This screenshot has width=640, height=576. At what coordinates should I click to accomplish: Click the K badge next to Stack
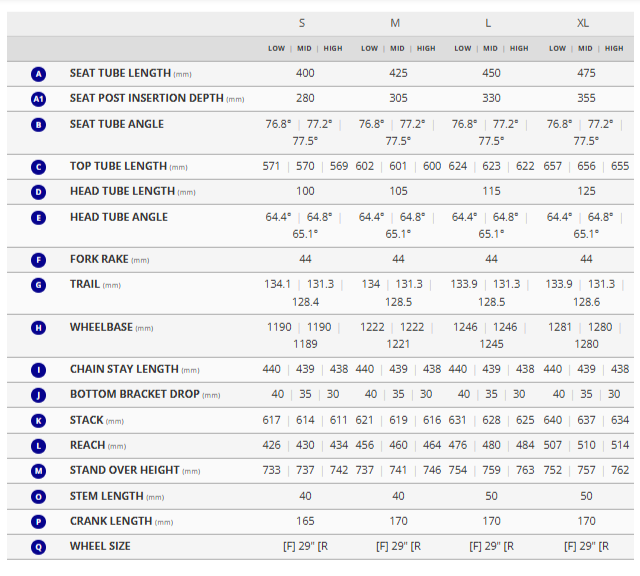point(38,420)
